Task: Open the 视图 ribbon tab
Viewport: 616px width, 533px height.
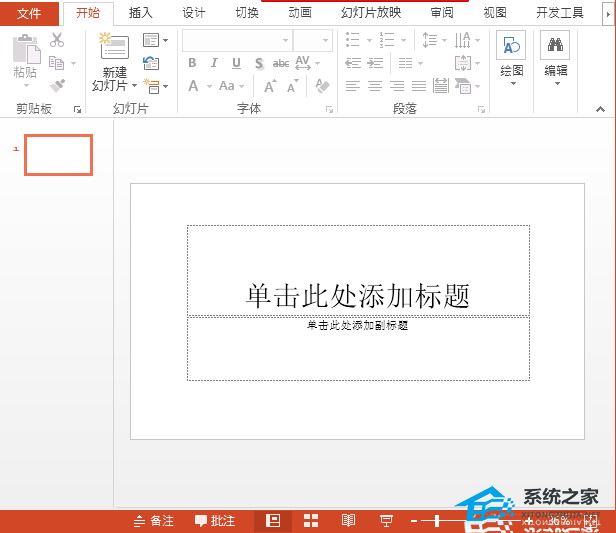Action: pos(495,13)
